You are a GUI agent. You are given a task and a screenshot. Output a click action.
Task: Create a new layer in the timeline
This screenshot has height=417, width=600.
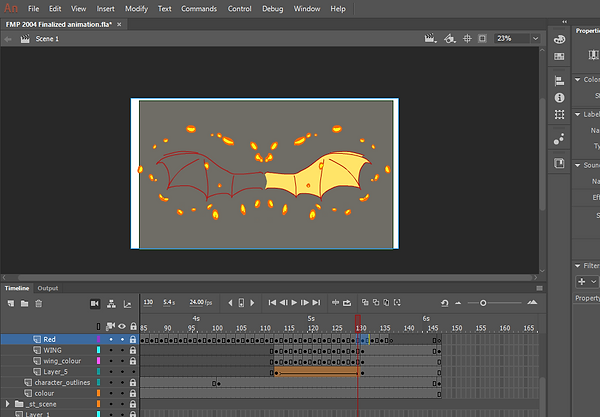(11, 303)
